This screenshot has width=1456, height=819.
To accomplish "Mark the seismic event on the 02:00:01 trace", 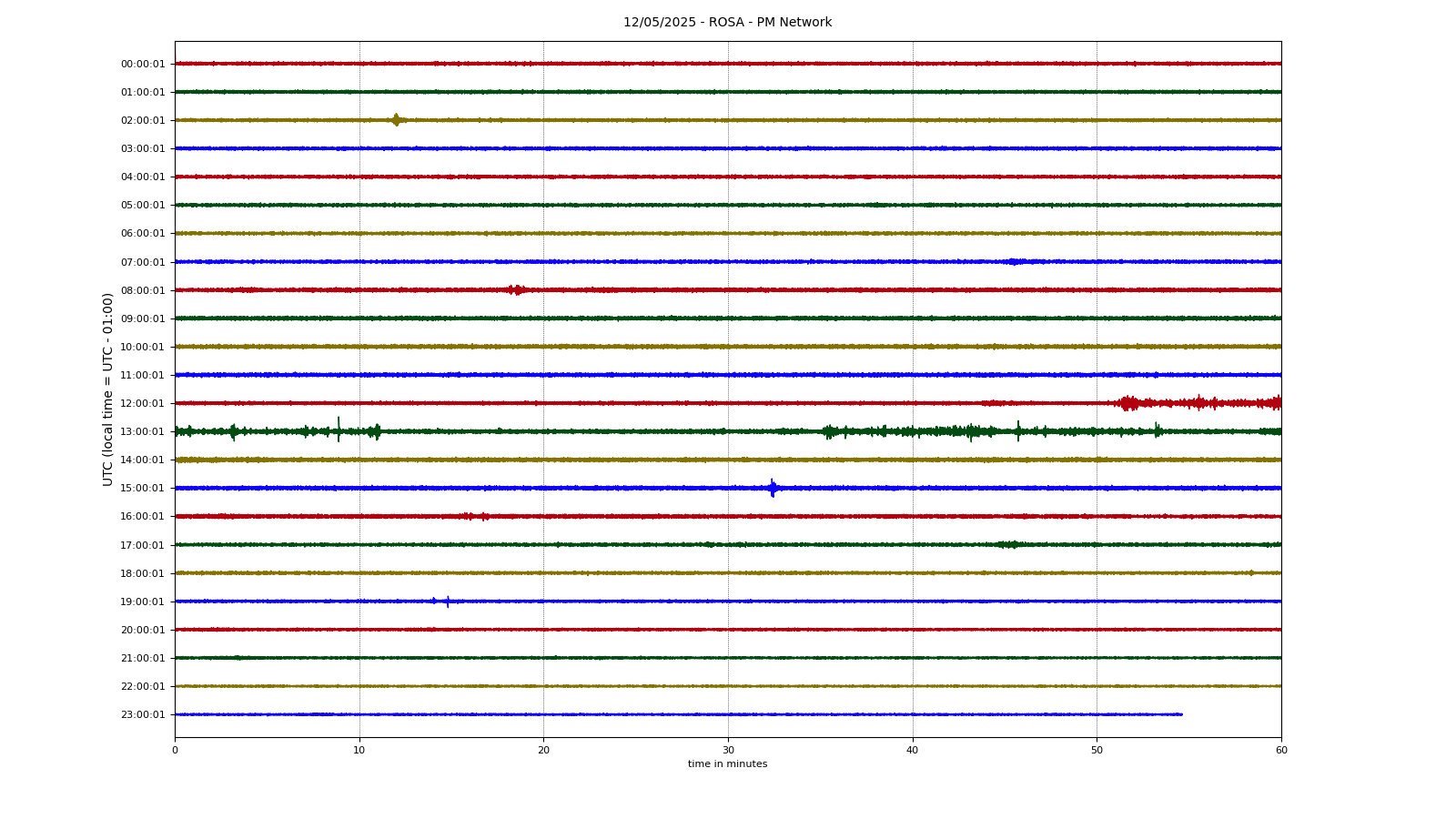I will 396,120.
